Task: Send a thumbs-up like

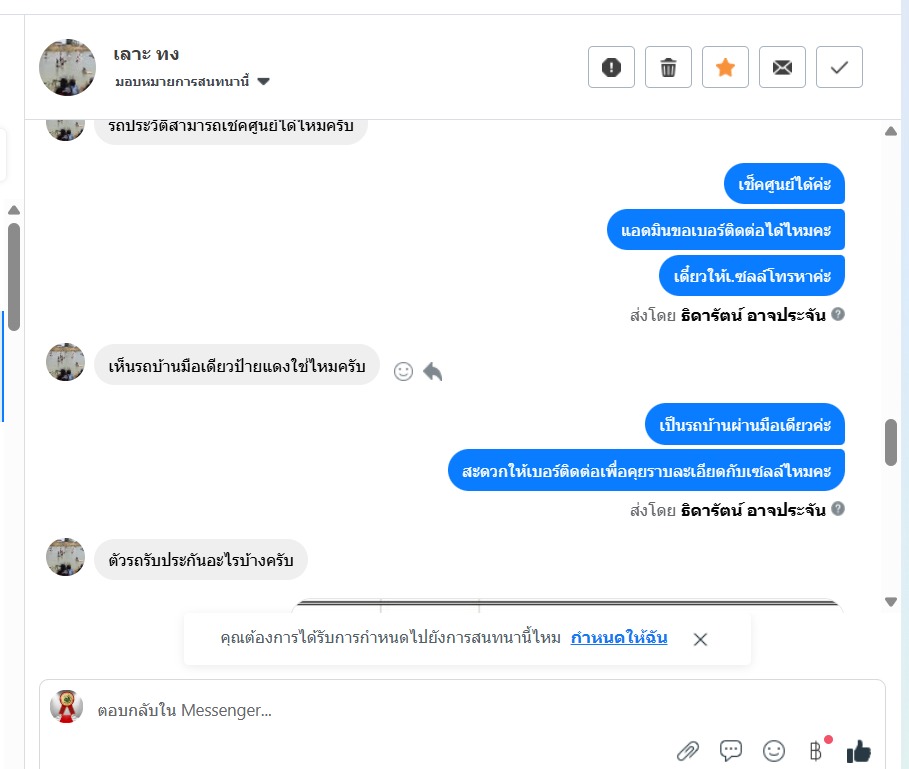Action: coord(859,750)
